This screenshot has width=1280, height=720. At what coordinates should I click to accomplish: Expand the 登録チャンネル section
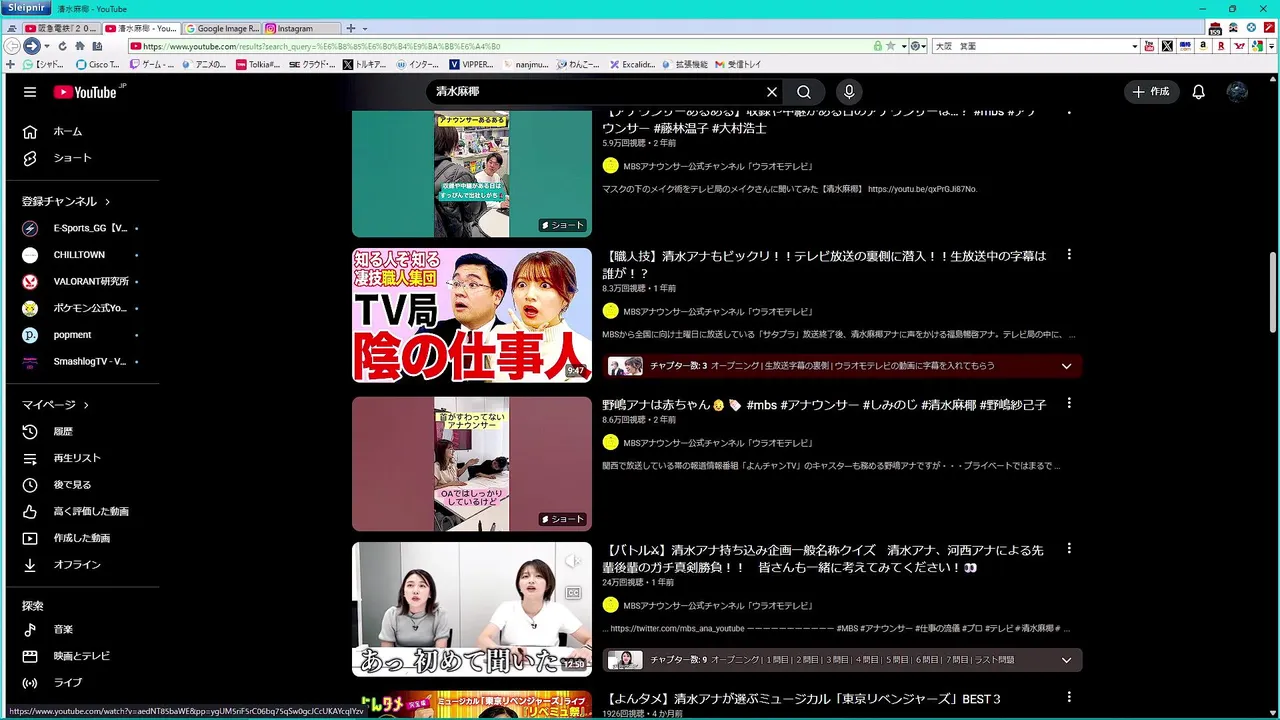[67, 202]
